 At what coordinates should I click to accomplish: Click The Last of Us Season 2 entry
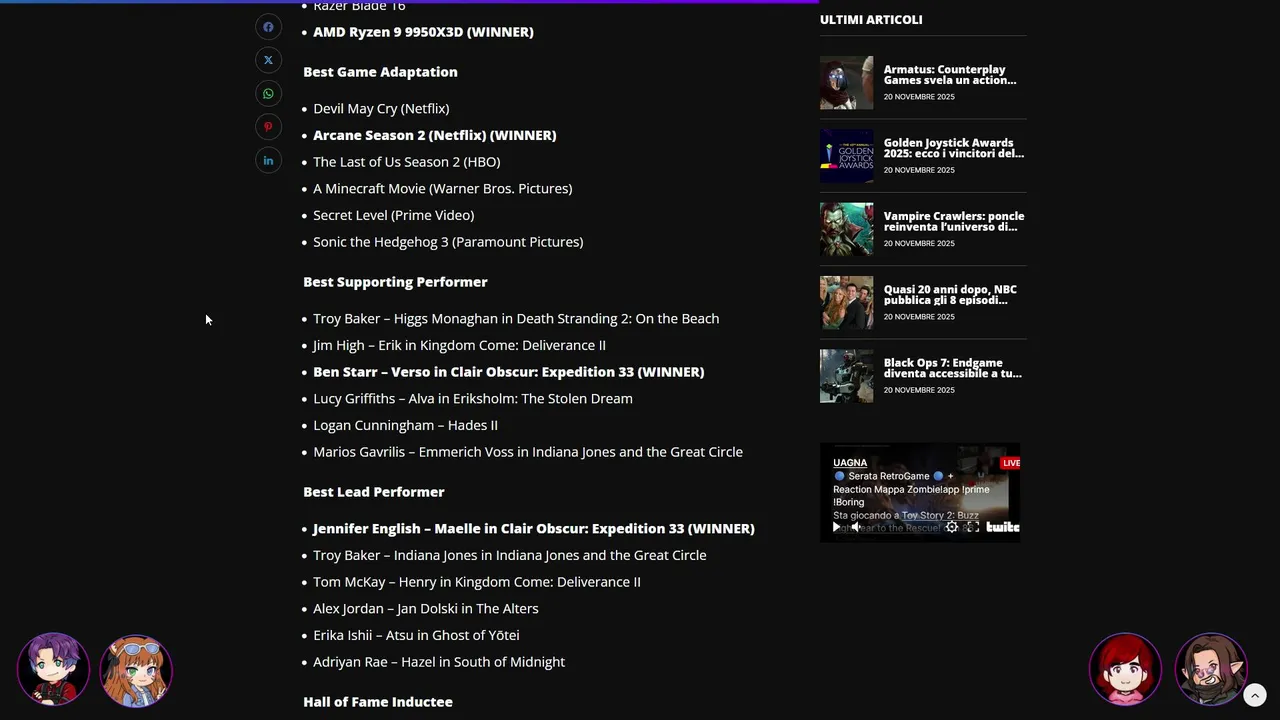click(x=407, y=162)
